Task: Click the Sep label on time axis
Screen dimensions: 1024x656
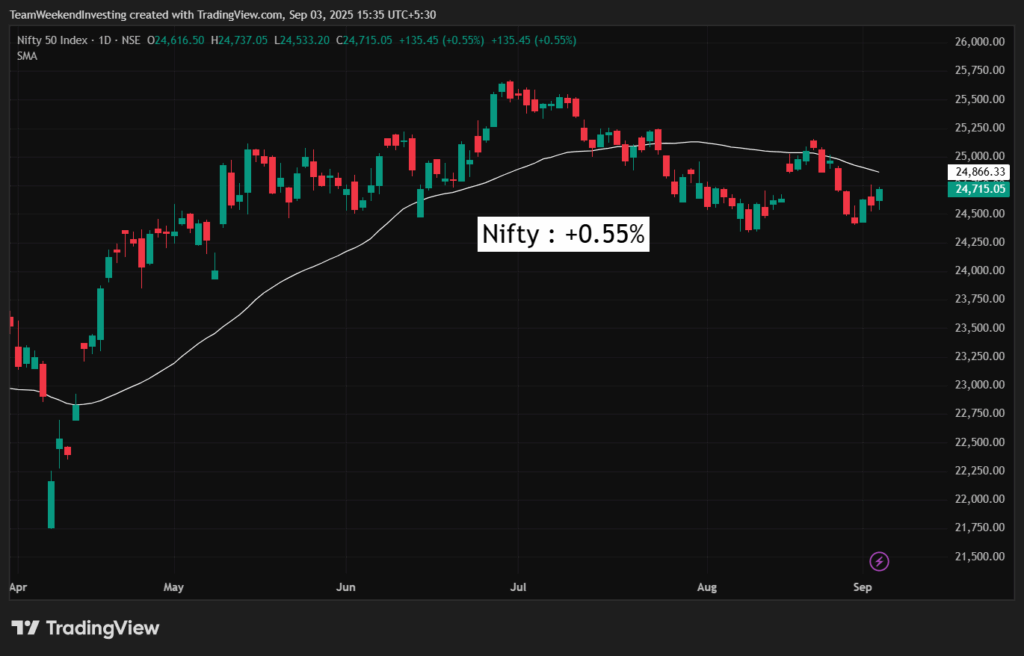Action: (863, 587)
